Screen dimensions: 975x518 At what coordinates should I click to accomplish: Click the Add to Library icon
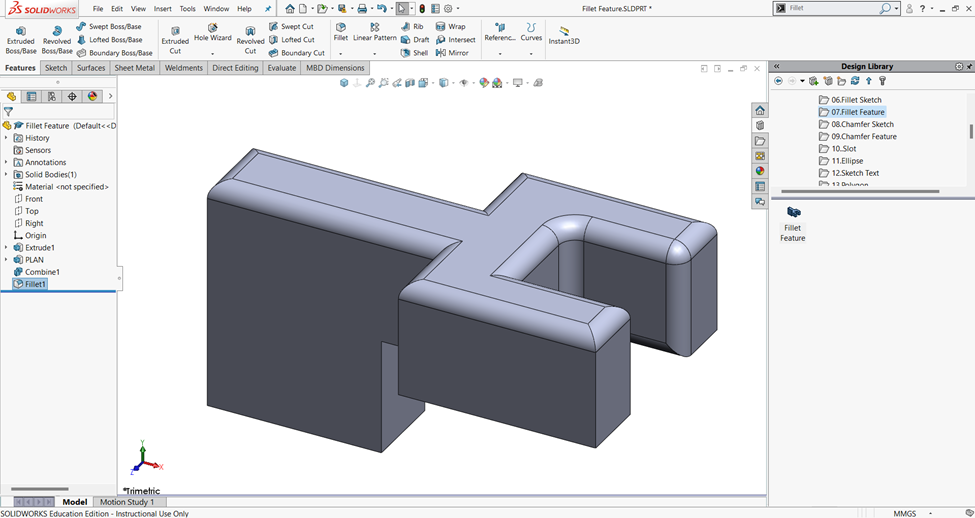pyautogui.click(x=813, y=81)
